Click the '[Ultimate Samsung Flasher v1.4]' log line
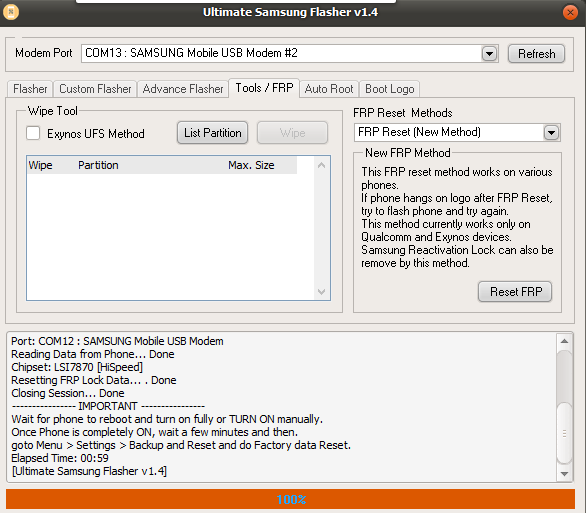 tap(89, 471)
